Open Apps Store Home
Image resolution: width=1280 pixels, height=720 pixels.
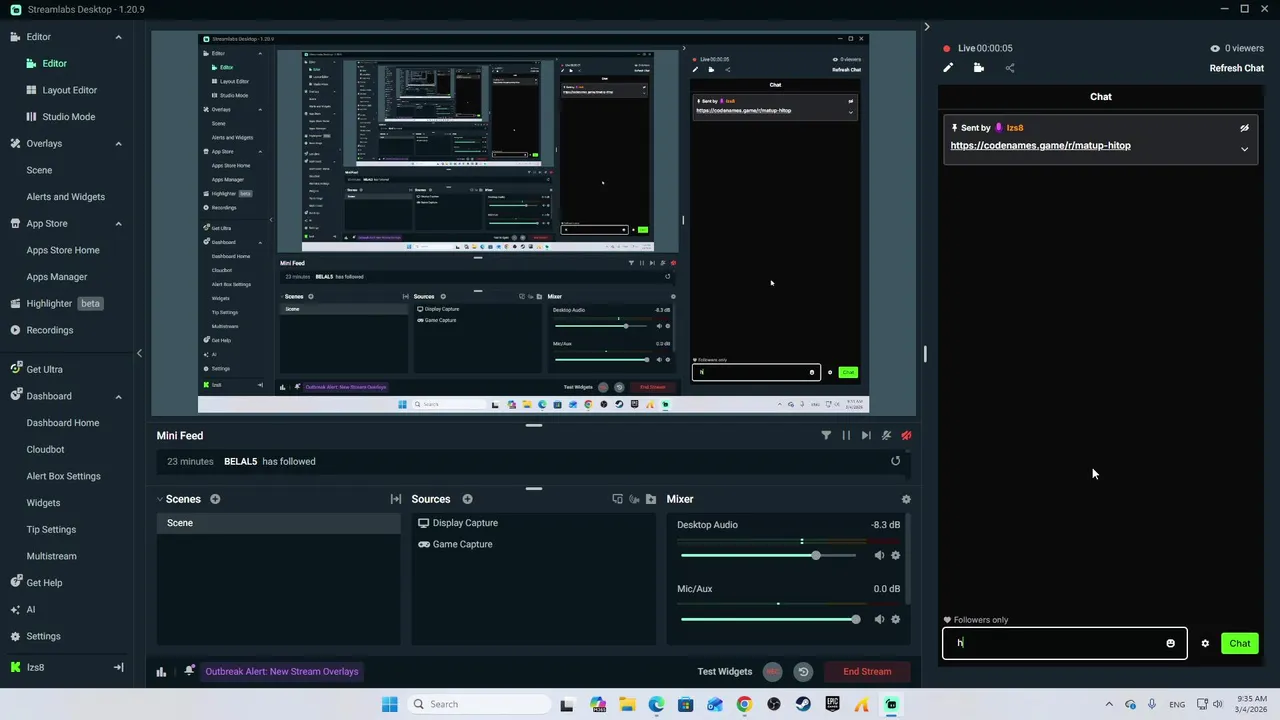click(x=63, y=250)
